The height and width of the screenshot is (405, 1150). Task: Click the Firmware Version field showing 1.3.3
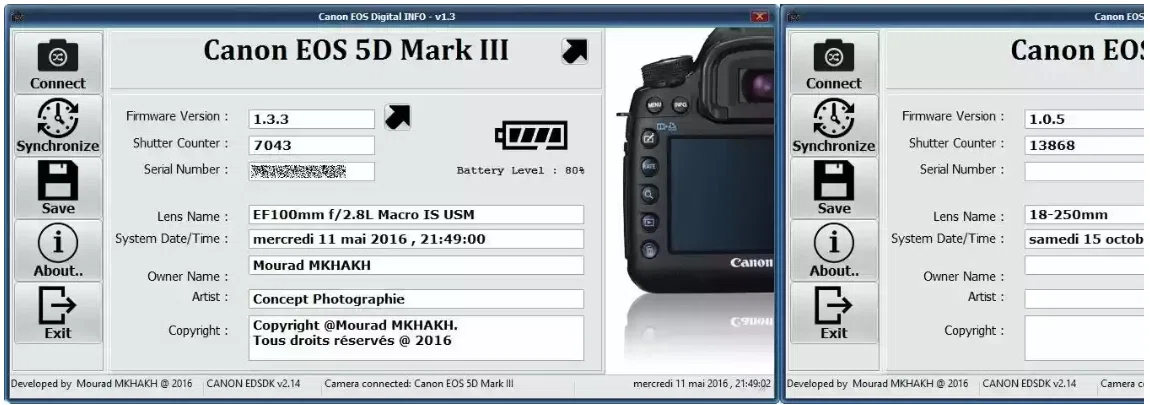point(312,119)
